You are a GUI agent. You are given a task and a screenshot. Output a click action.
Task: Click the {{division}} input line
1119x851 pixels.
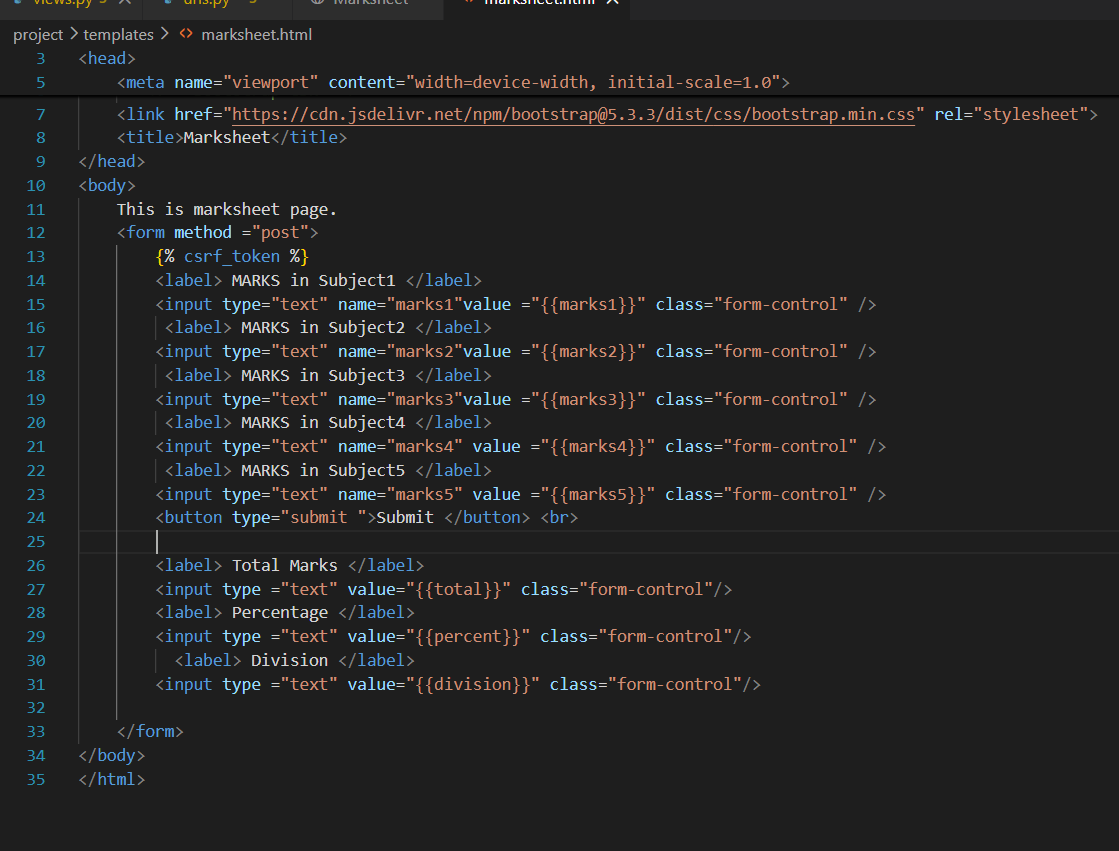click(x=458, y=684)
